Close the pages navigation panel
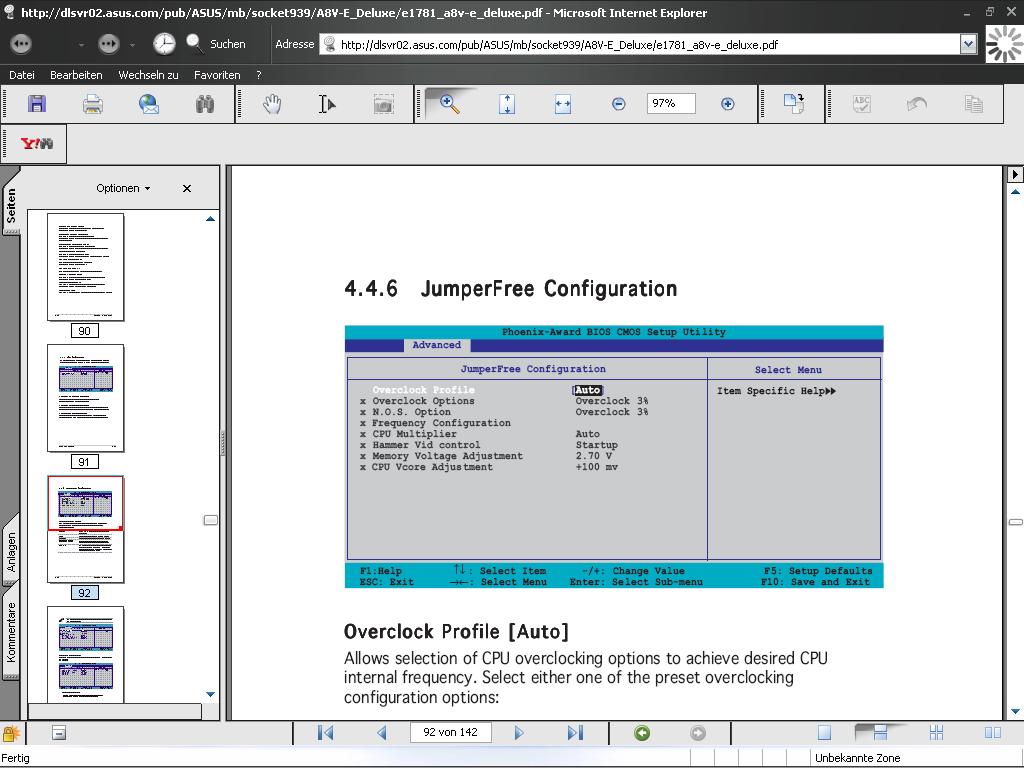Viewport: 1024px width, 768px height. [187, 188]
